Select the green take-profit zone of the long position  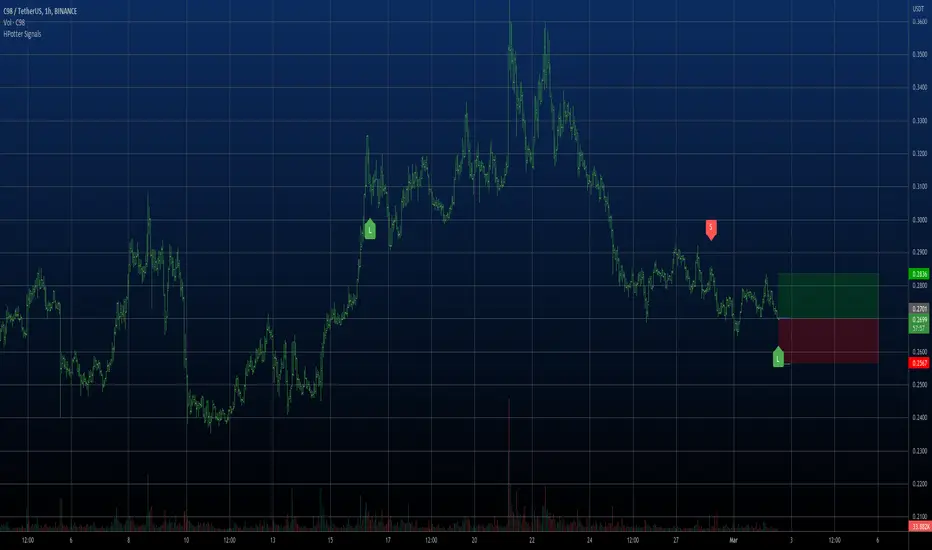coord(828,296)
